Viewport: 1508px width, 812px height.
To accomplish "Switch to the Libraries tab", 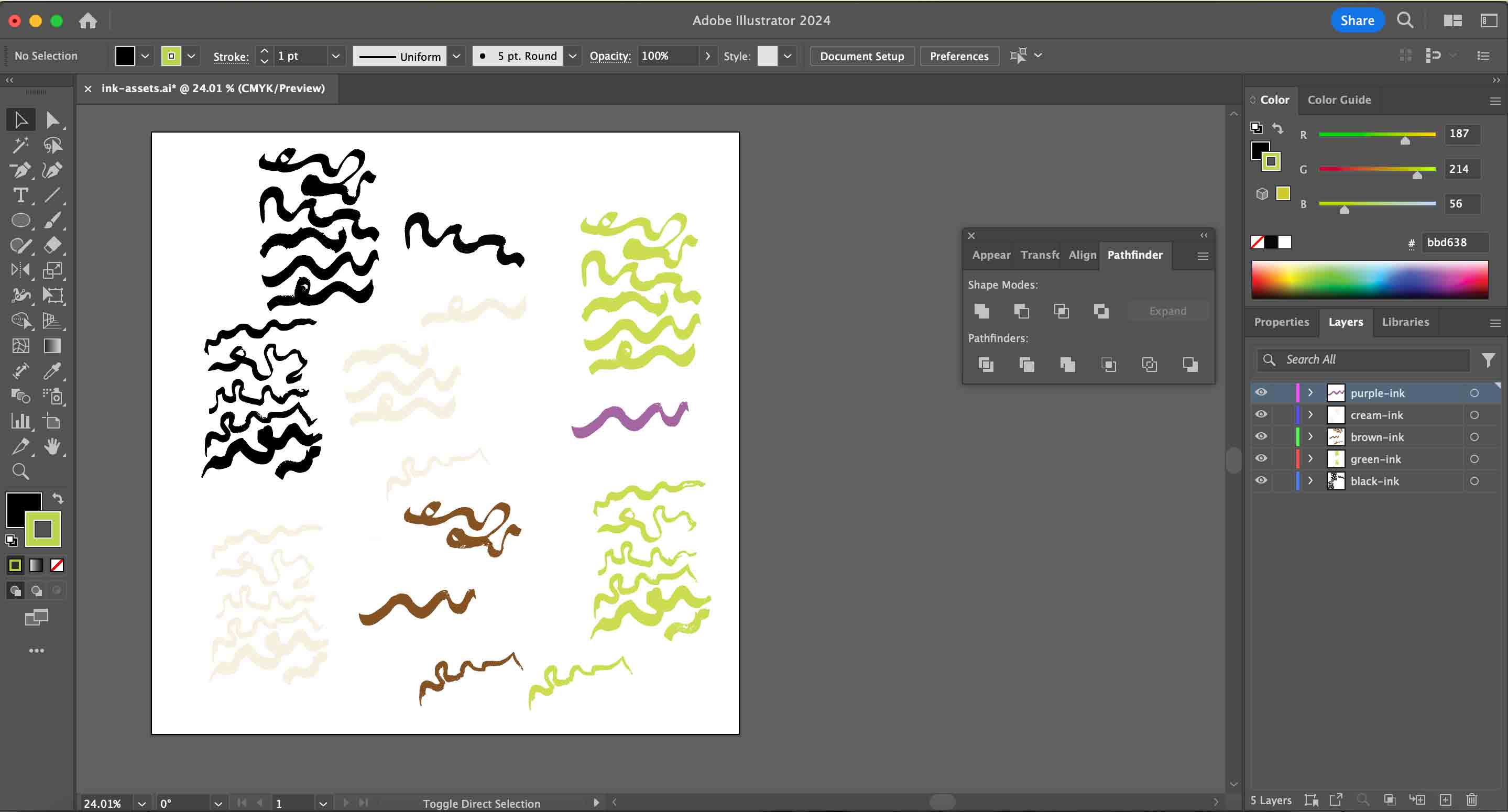I will (1405, 322).
